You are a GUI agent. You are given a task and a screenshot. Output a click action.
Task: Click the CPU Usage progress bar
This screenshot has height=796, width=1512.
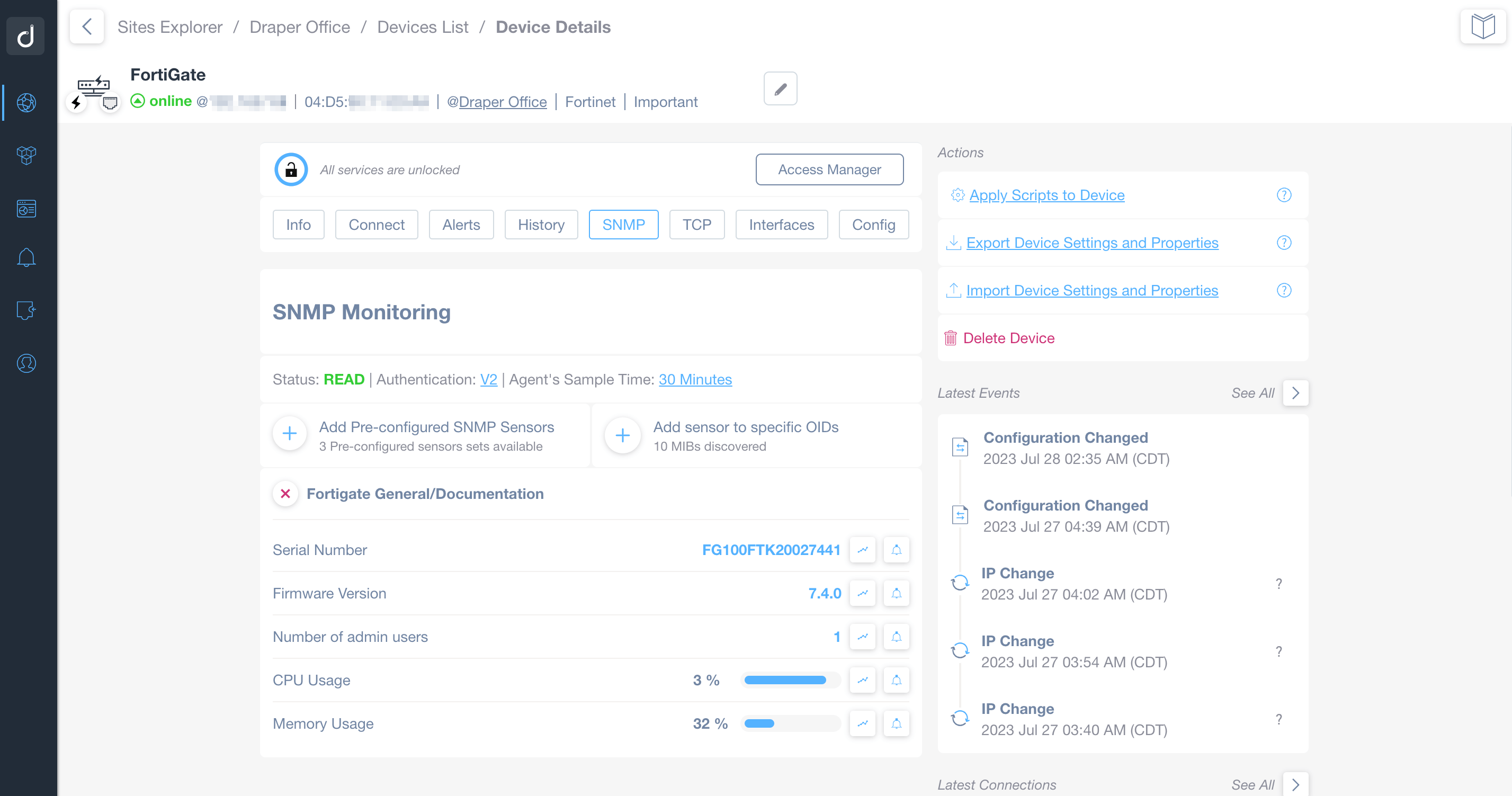[790, 681]
